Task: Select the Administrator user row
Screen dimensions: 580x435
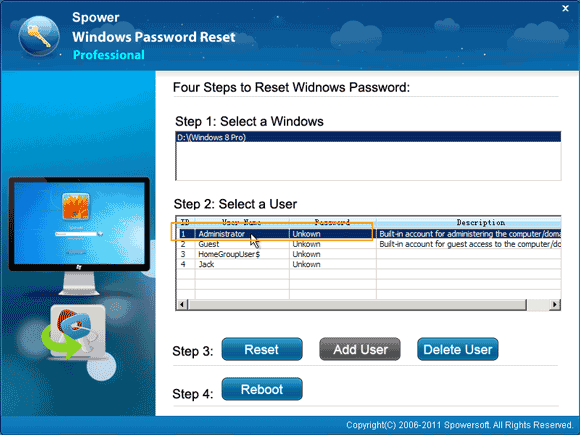Action: point(369,234)
